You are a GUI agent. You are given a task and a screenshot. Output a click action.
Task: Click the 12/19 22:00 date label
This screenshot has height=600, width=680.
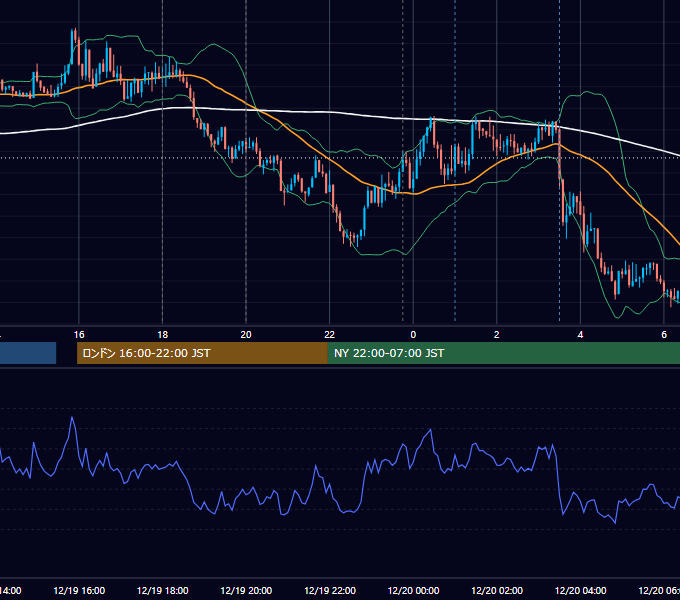330,590
